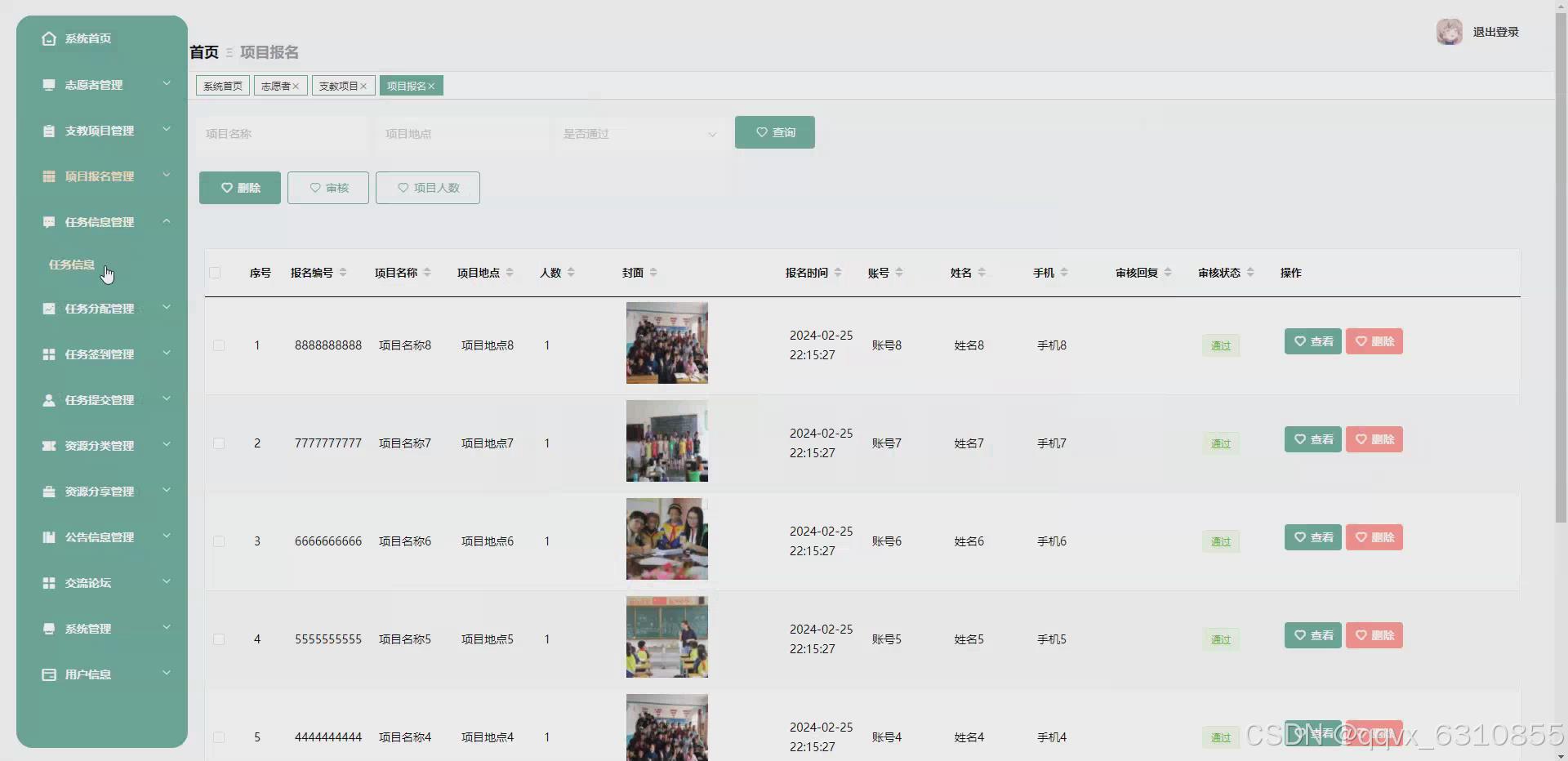Sort by 报名时间 column arrows
This screenshot has height=761, width=1568.
[838, 273]
